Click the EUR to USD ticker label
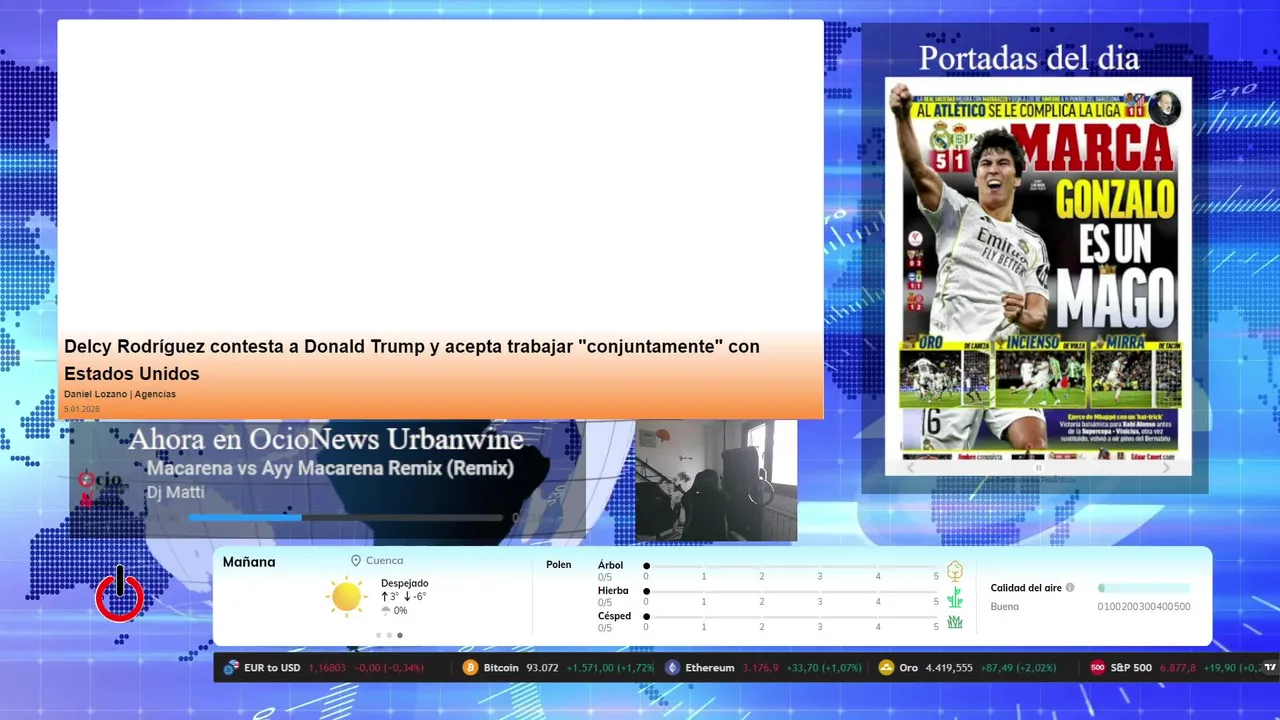Image resolution: width=1280 pixels, height=720 pixels. tap(272, 668)
